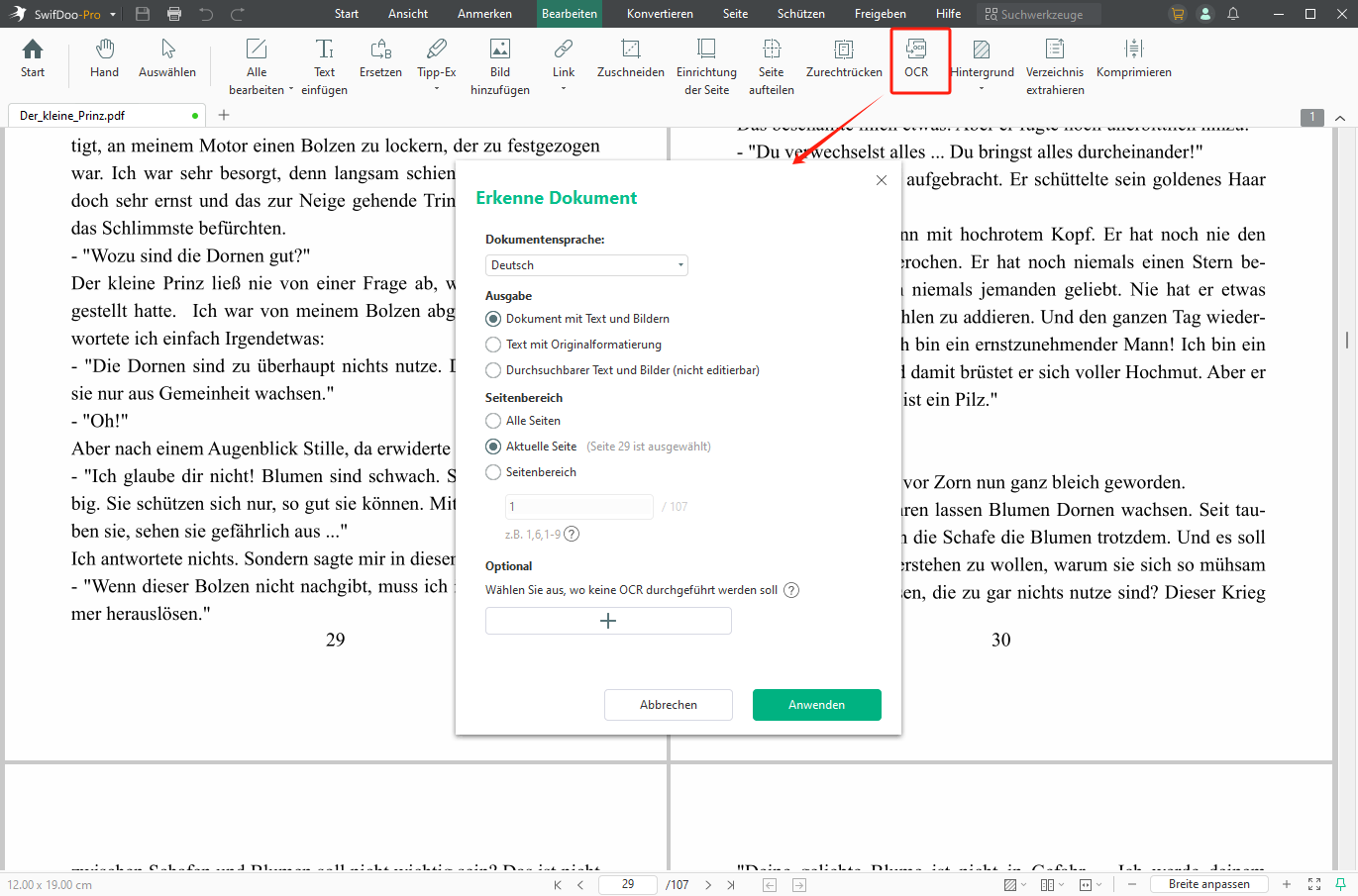Choose the Seitenbereich radio button
1358x896 pixels.
pos(493,472)
